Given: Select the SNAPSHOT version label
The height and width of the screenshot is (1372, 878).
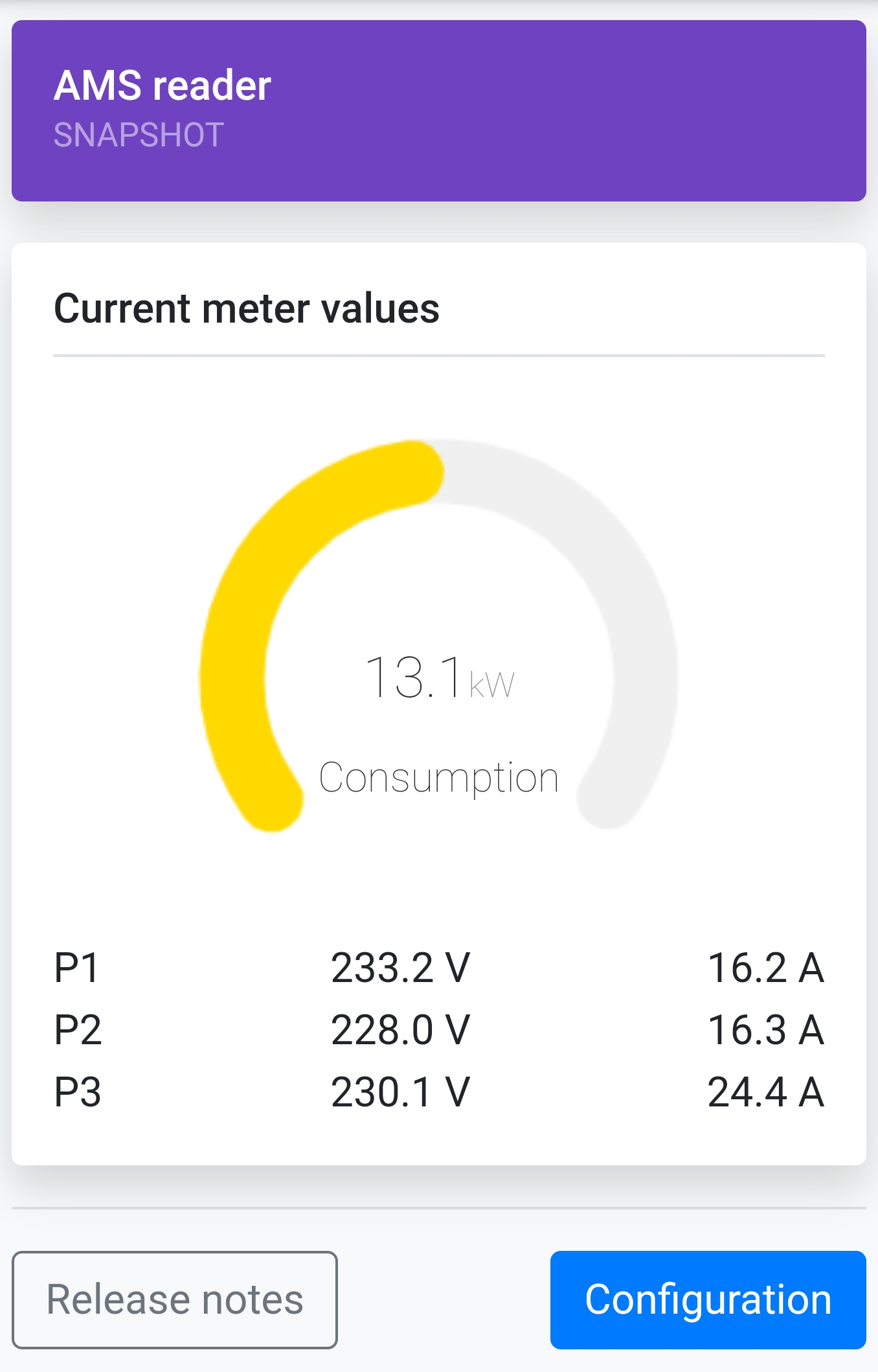Looking at the screenshot, I should pos(139,135).
